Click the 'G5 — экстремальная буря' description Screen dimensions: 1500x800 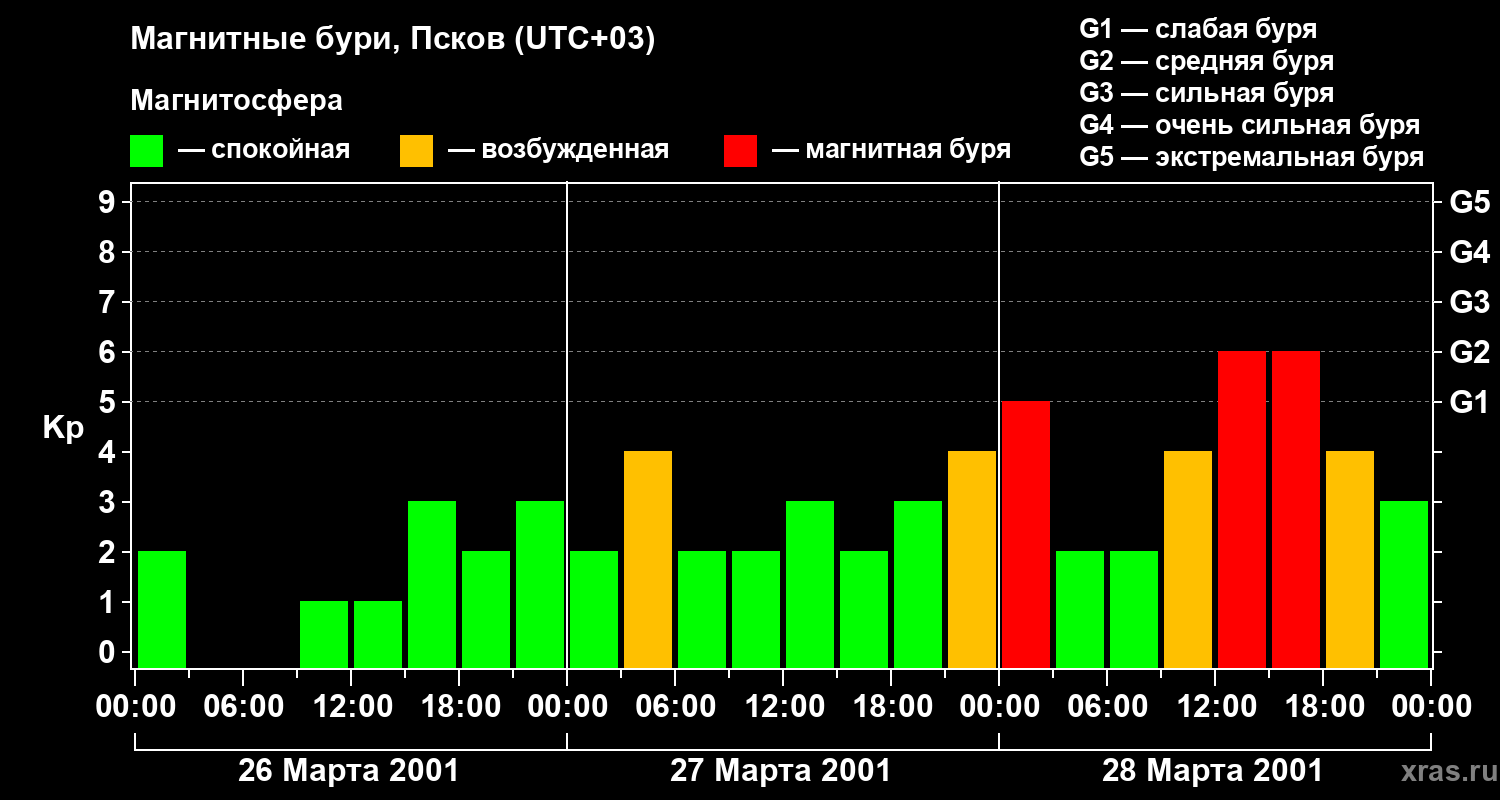pyautogui.click(x=1252, y=157)
